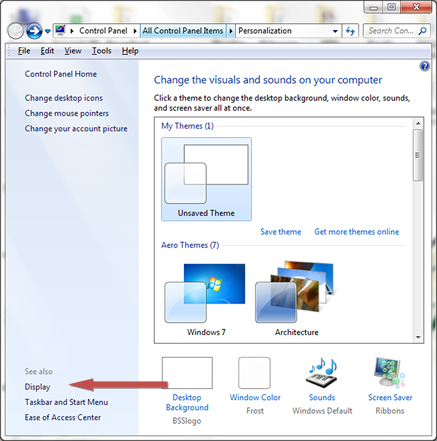Screen dimensions: 437x441
Task: Click the themes list scroll up arrow
Action: 418,124
